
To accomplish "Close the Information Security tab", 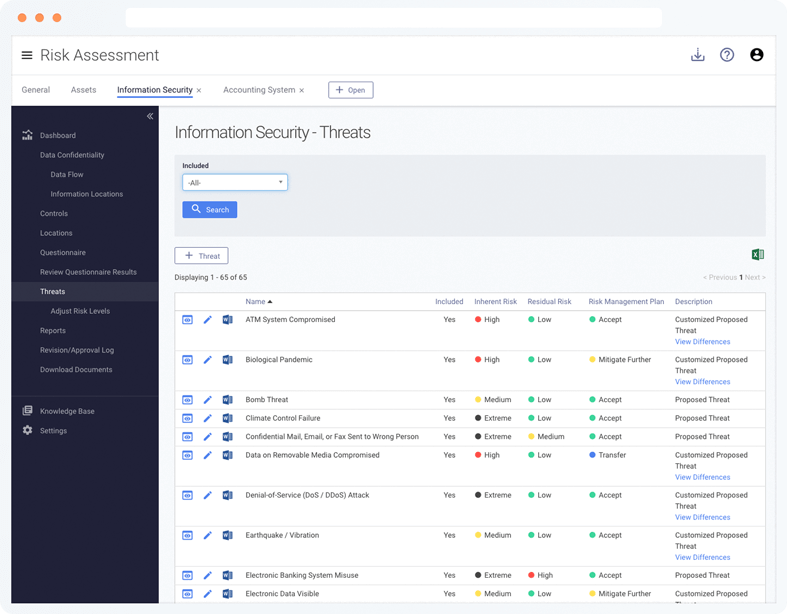I will point(199,90).
